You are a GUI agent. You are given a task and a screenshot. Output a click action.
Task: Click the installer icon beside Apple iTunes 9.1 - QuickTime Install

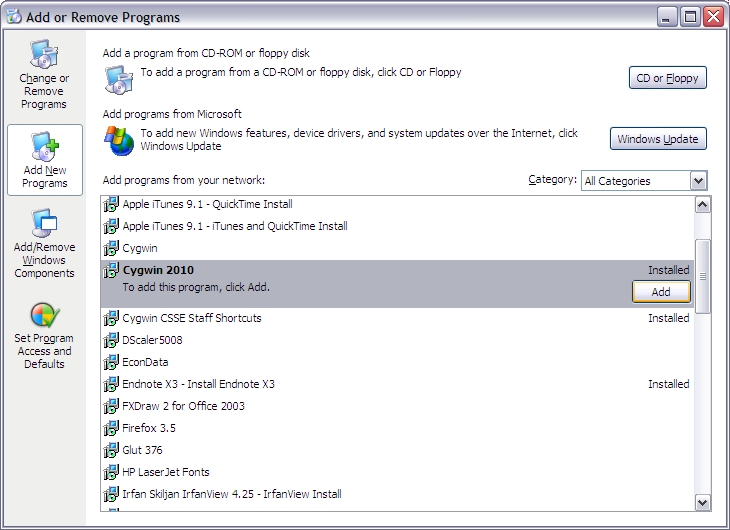[x=111, y=204]
